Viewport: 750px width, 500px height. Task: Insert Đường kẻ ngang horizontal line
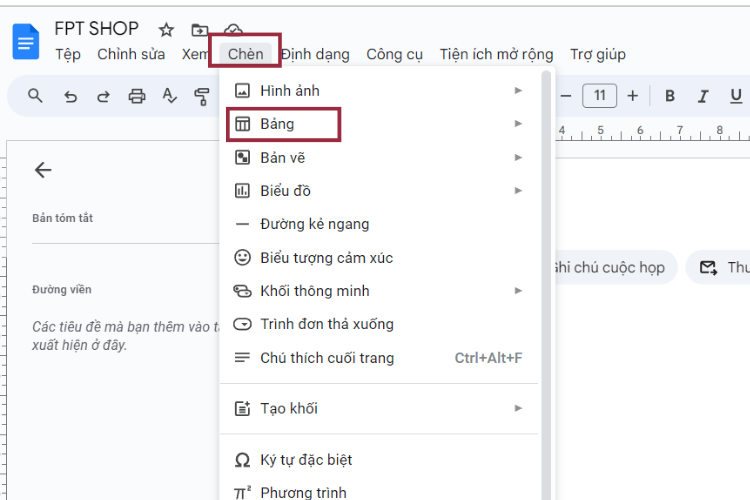tap(379, 224)
